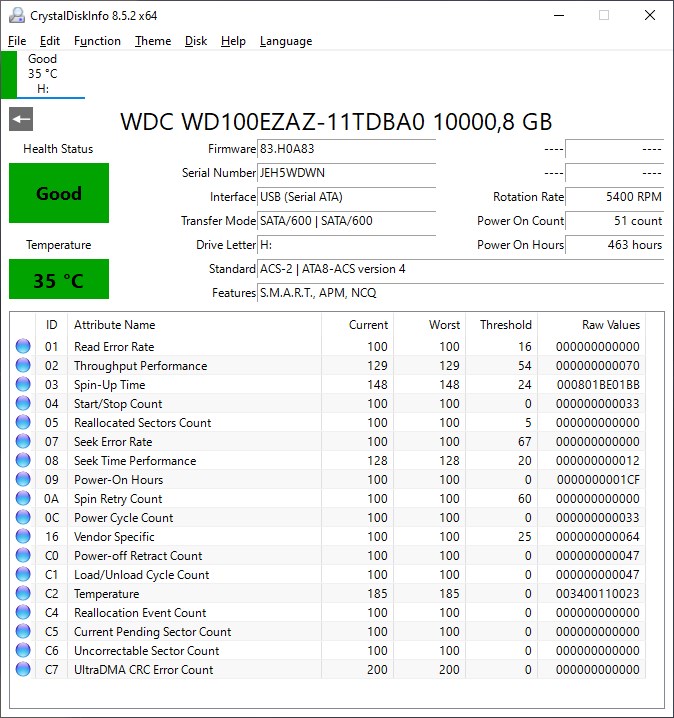Click status orb for UltraDMA CRC Error Count
The height and width of the screenshot is (718, 674).
[x=23, y=669]
